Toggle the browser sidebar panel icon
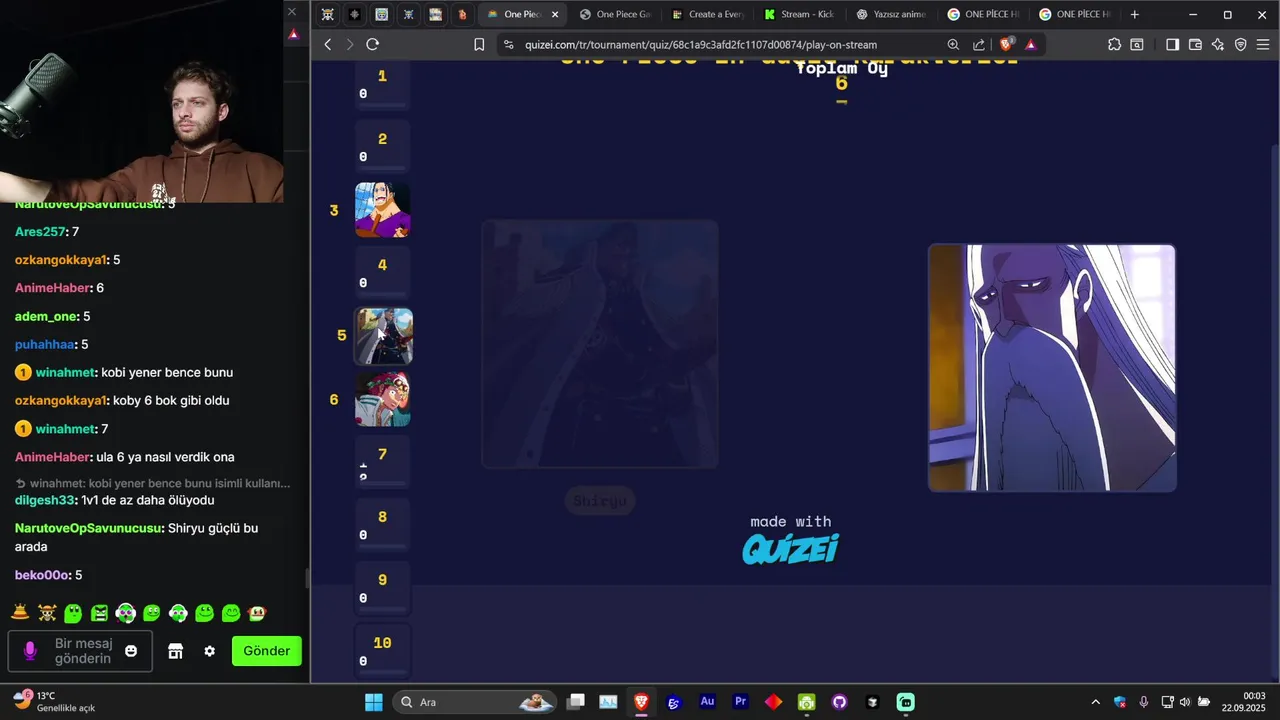Viewport: 1280px width, 720px height. (1173, 44)
